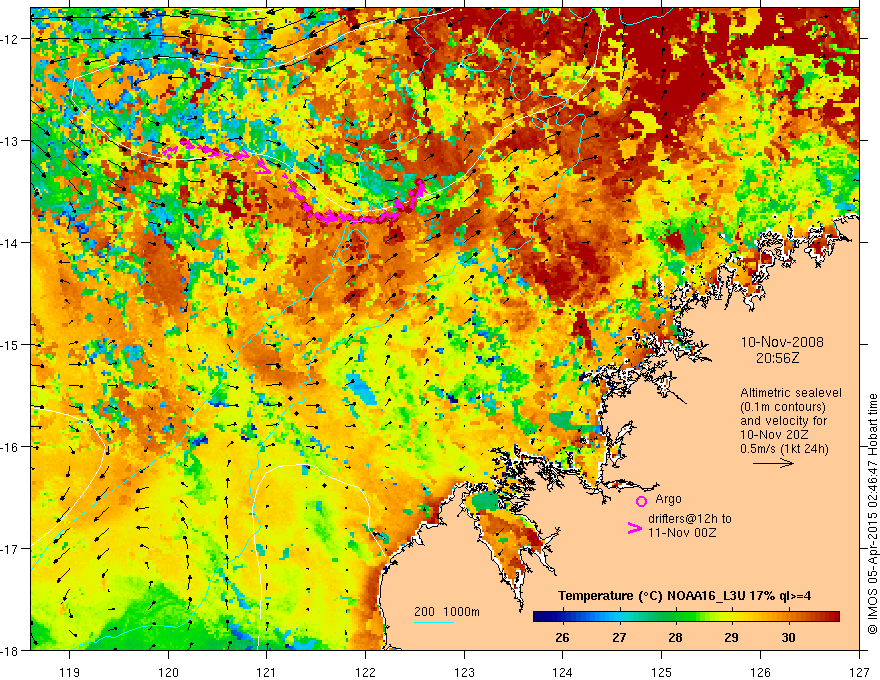
Task: Click latitude axis label -16
Action: tap(11, 447)
